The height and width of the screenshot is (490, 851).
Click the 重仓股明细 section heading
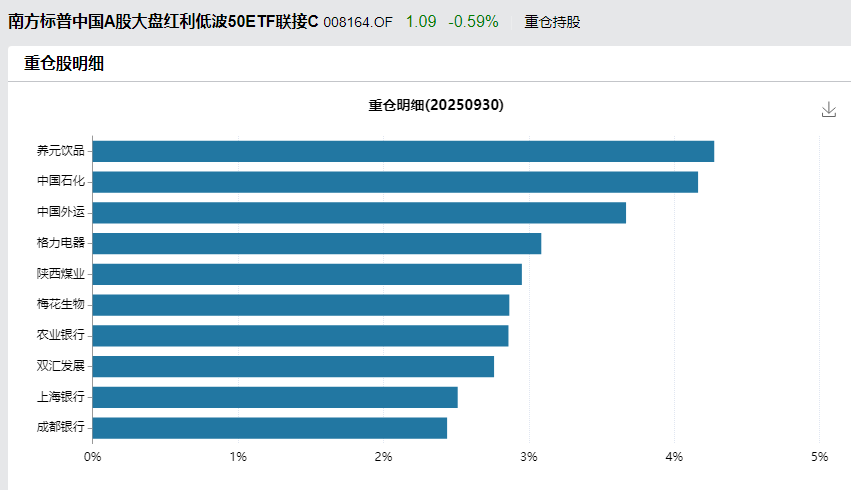pyautogui.click(x=63, y=63)
